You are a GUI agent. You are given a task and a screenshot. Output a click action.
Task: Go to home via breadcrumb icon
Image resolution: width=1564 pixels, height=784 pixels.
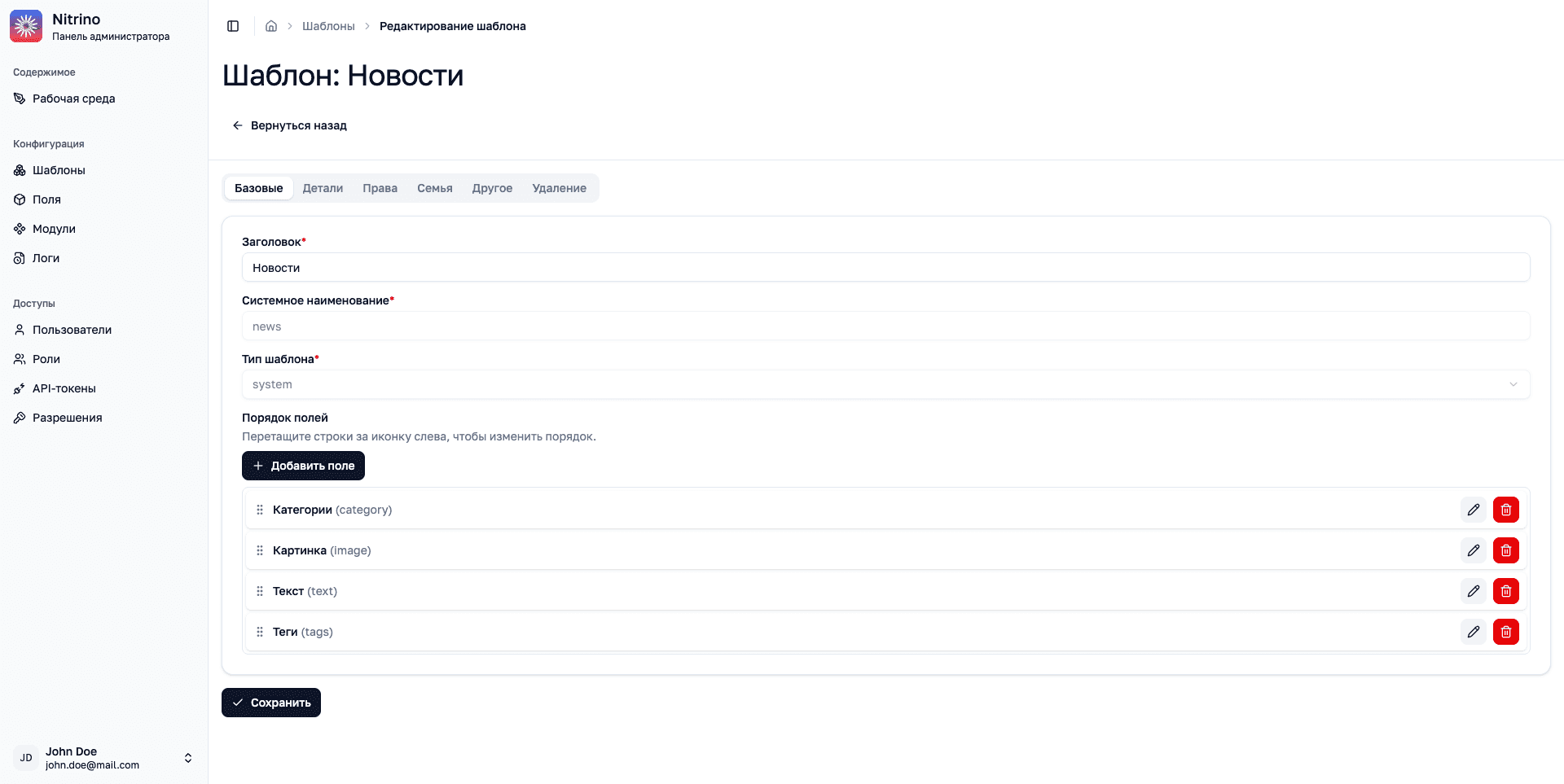(x=271, y=26)
